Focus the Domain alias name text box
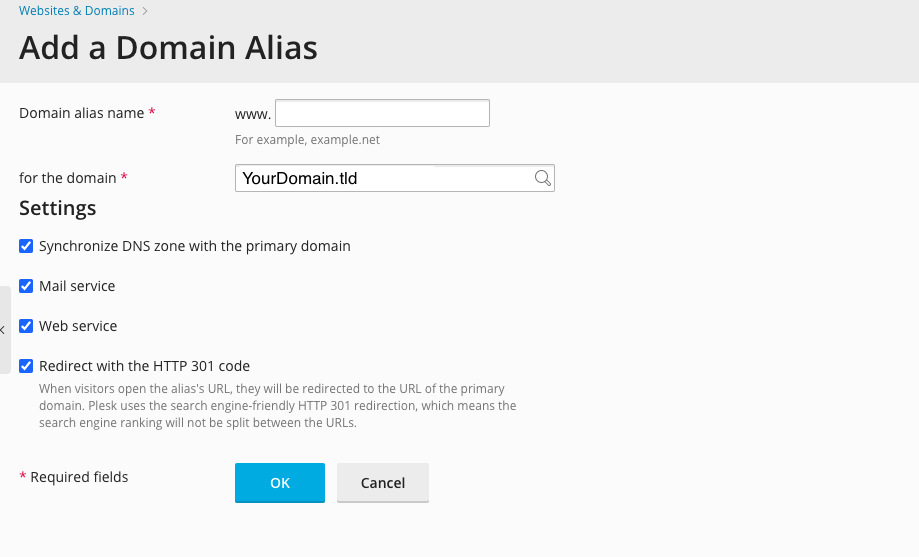Screen dimensions: 919x557 382,113
